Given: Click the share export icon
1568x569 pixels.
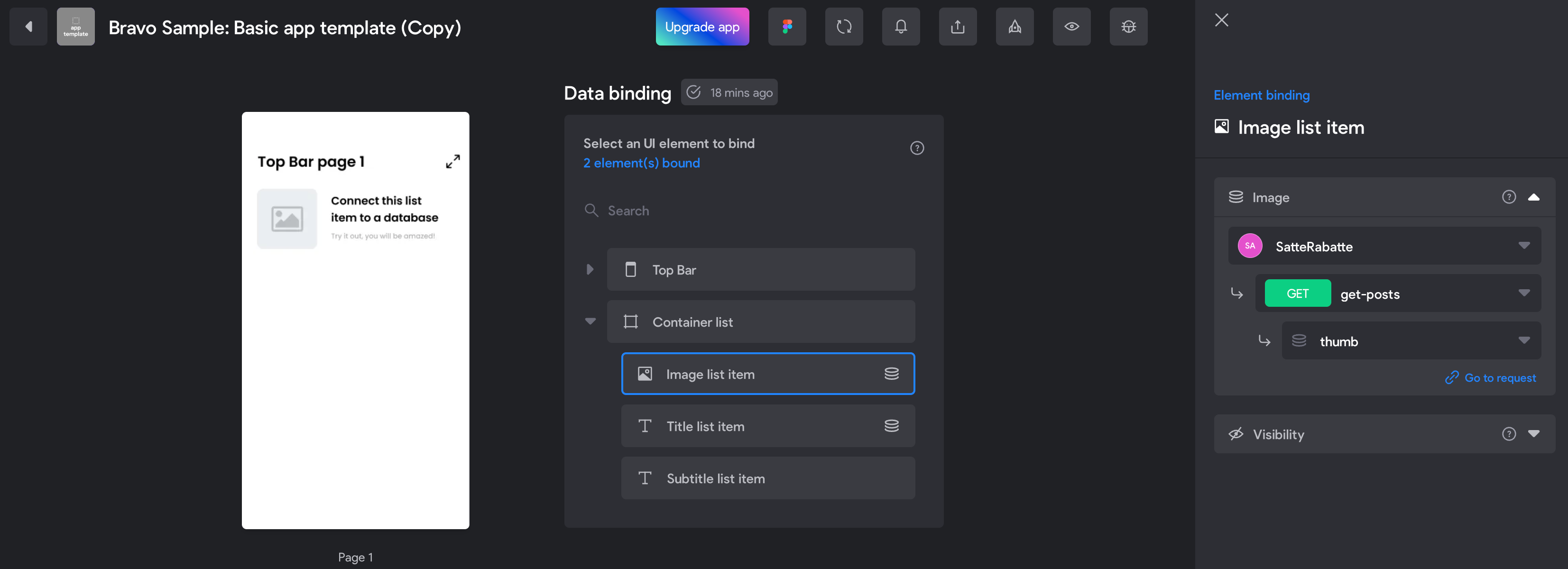Looking at the screenshot, I should pos(958,27).
